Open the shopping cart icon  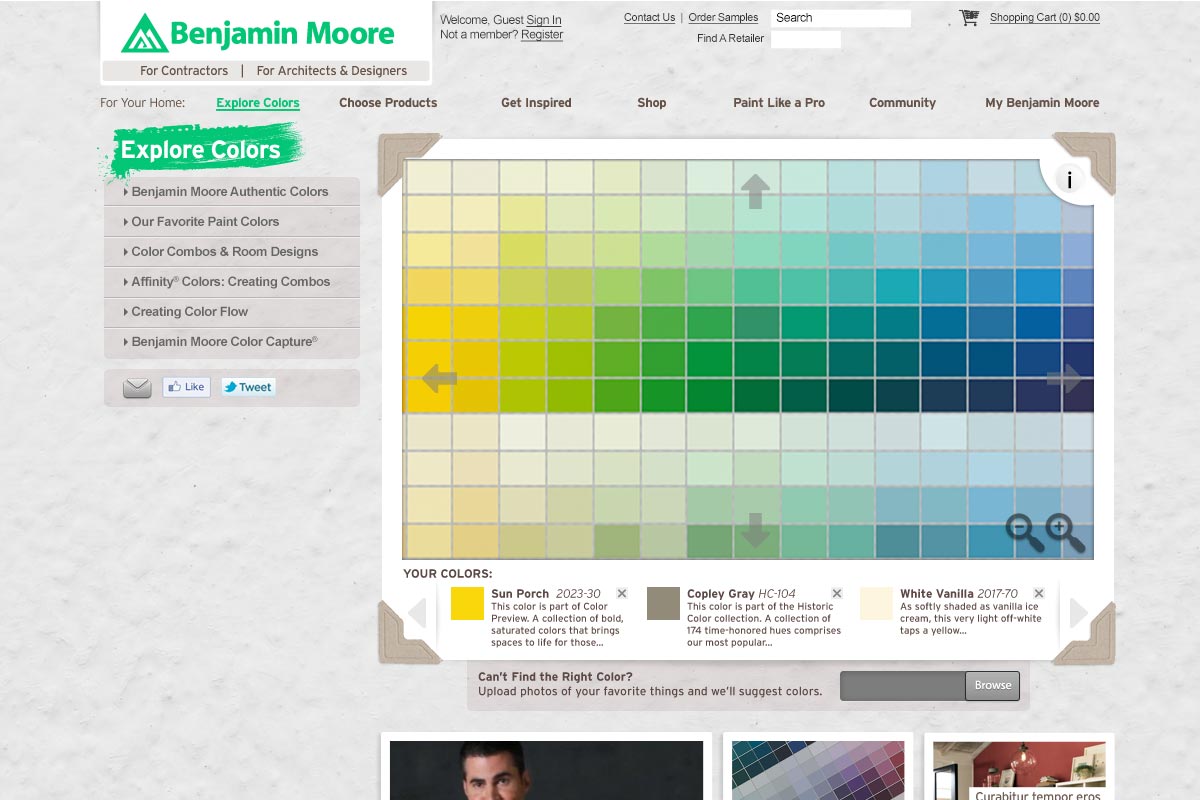tap(968, 18)
